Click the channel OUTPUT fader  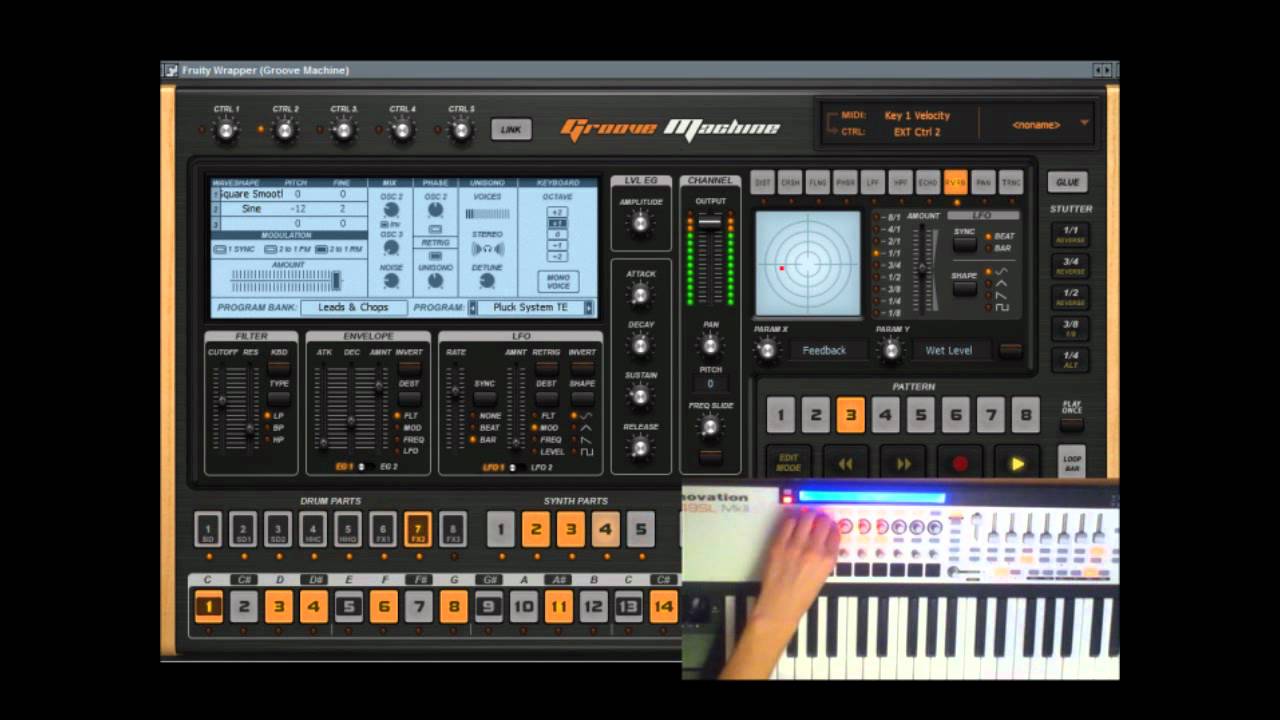(710, 222)
